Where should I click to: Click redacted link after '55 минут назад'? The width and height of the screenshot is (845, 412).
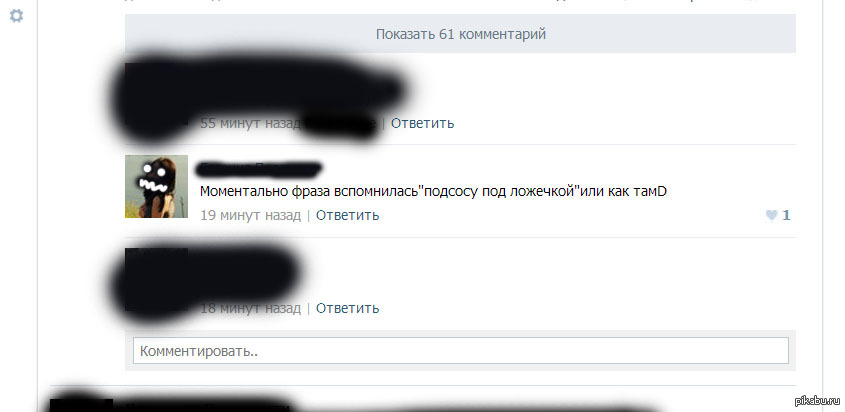340,124
